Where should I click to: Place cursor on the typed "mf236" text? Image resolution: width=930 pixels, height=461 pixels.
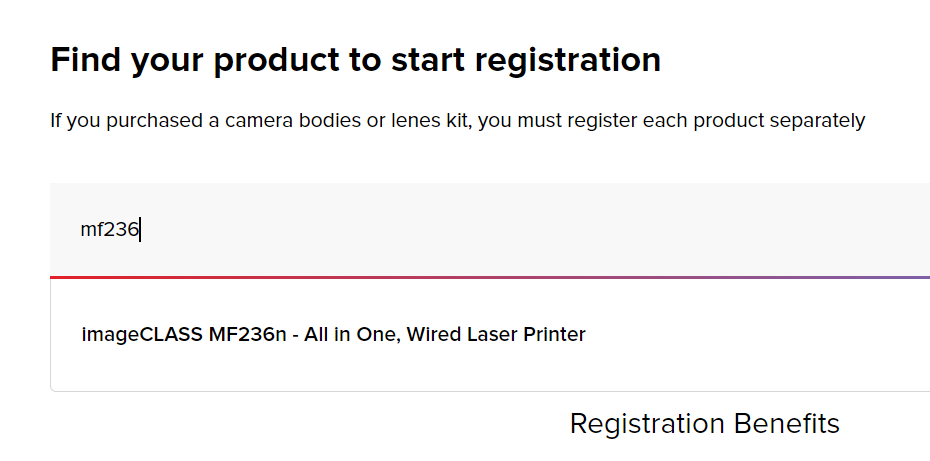click(x=109, y=230)
